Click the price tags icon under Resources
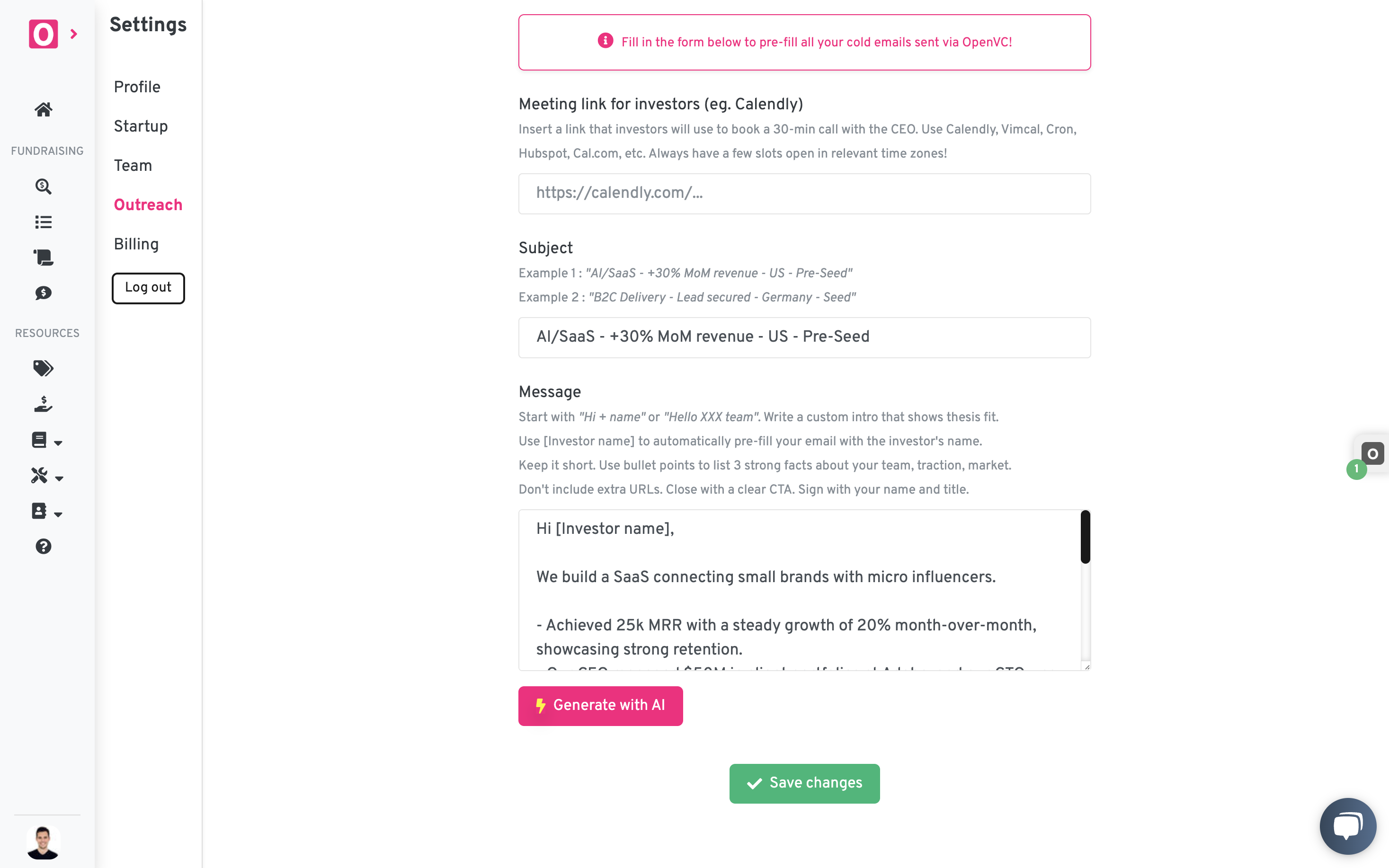Screen dimensions: 1389x868 pos(43,368)
